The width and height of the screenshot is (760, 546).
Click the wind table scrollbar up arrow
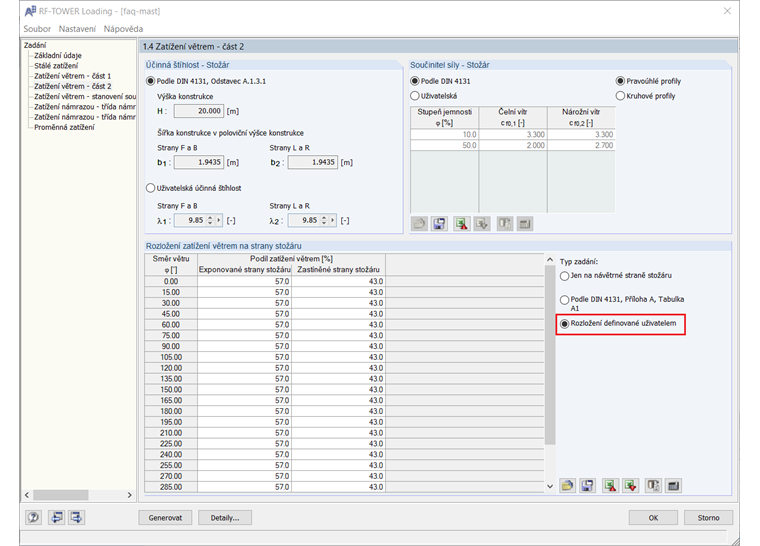click(550, 259)
